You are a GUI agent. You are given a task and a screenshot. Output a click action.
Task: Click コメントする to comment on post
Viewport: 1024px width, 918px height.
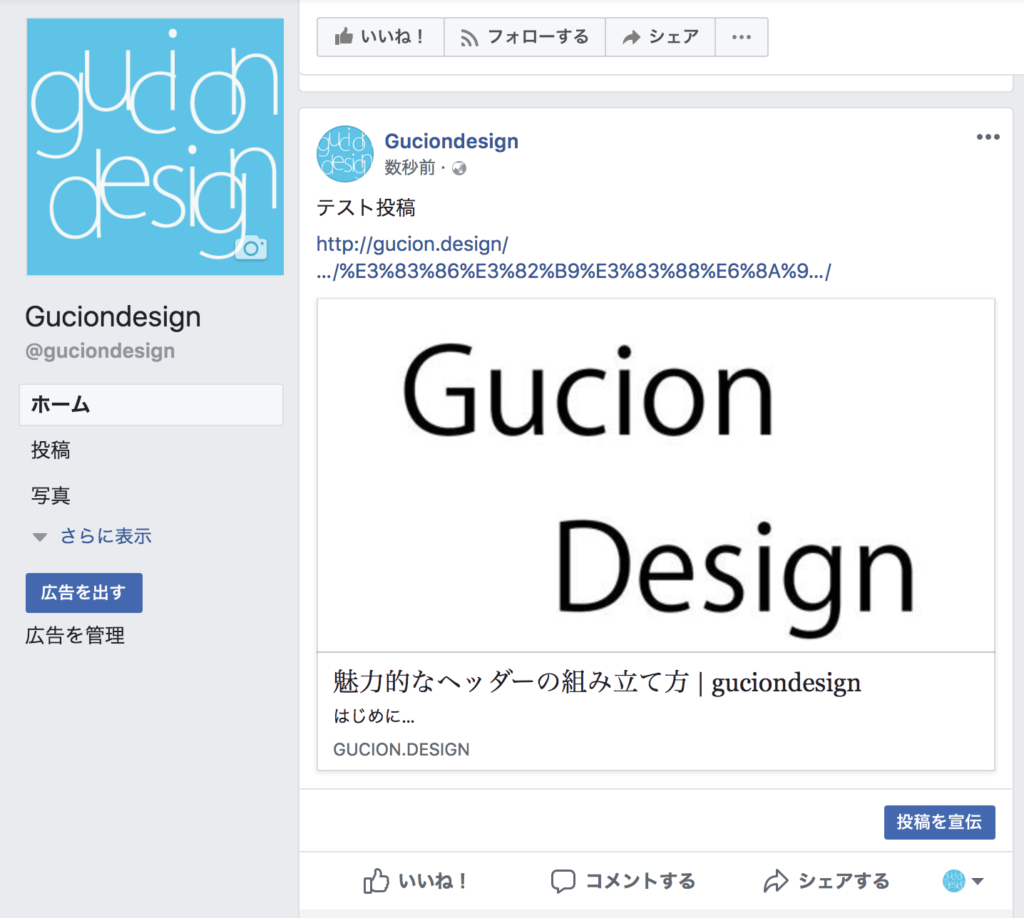[623, 881]
